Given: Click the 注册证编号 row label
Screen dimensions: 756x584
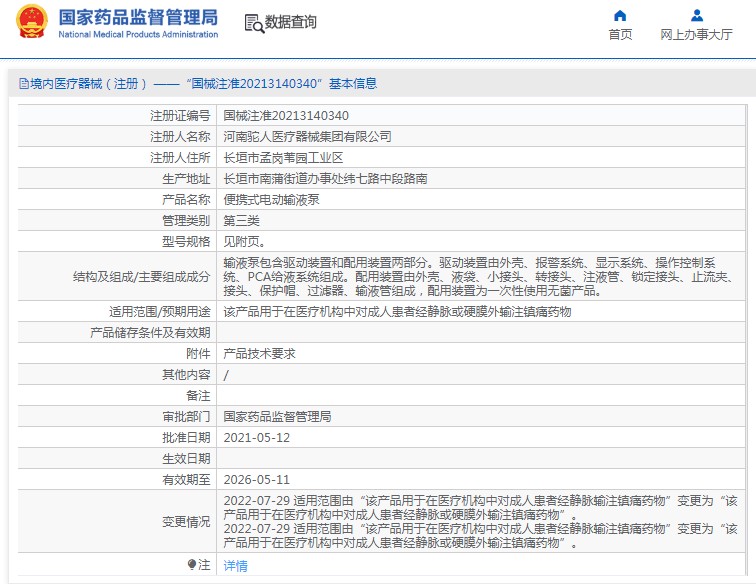Looking at the screenshot, I should (180, 116).
